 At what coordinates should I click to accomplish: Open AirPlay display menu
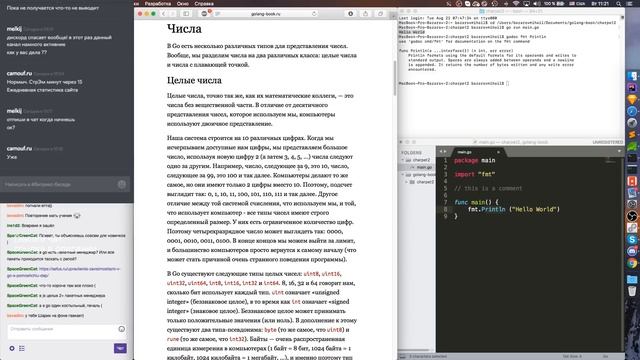coord(527,3)
